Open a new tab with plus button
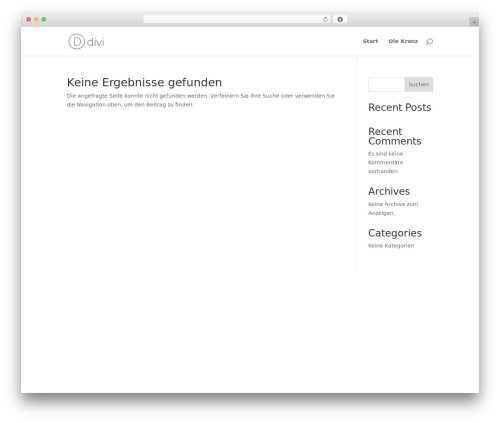Screen dimensions: 500x423 (x=474, y=22)
